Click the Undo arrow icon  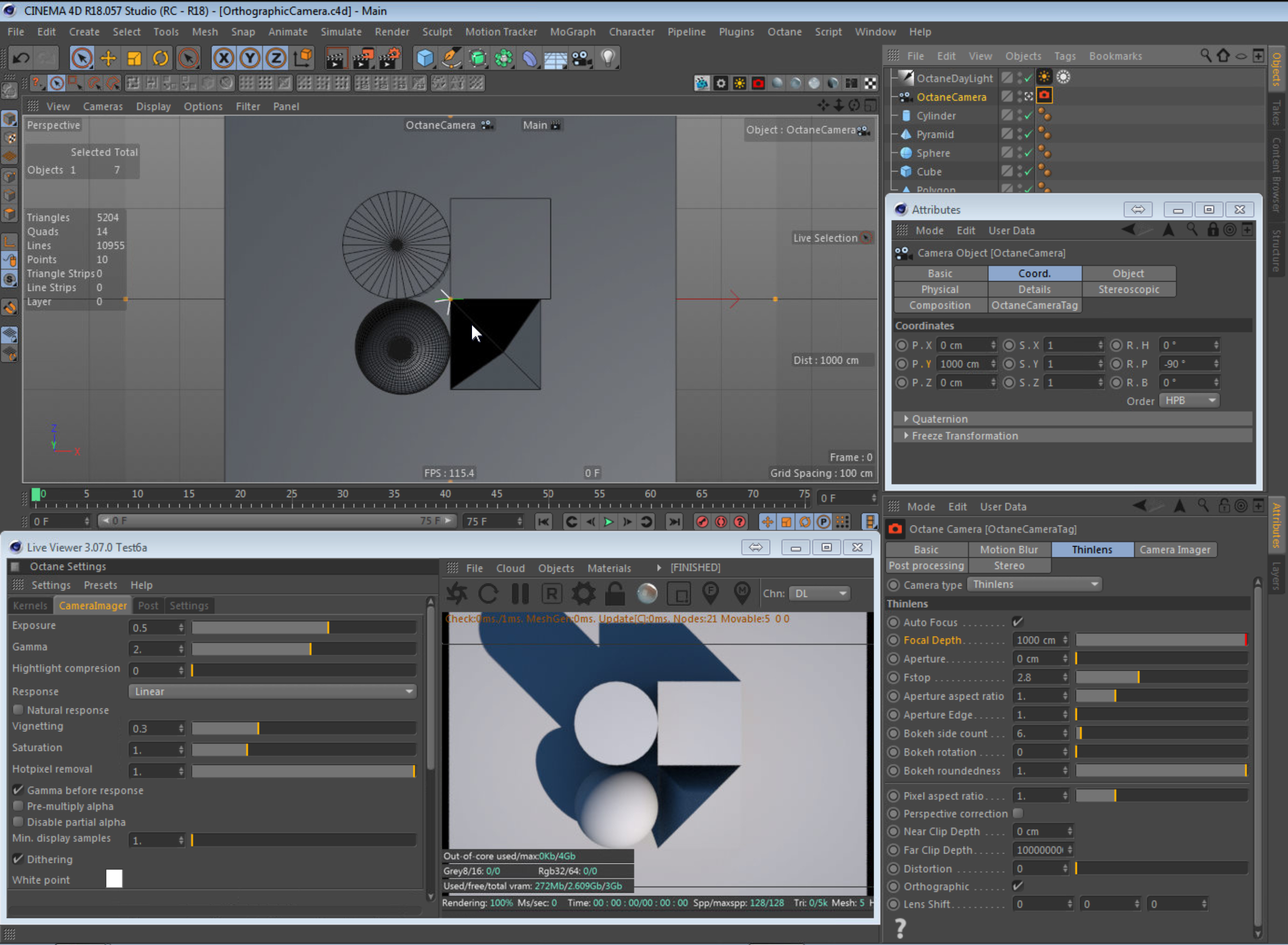pos(21,58)
